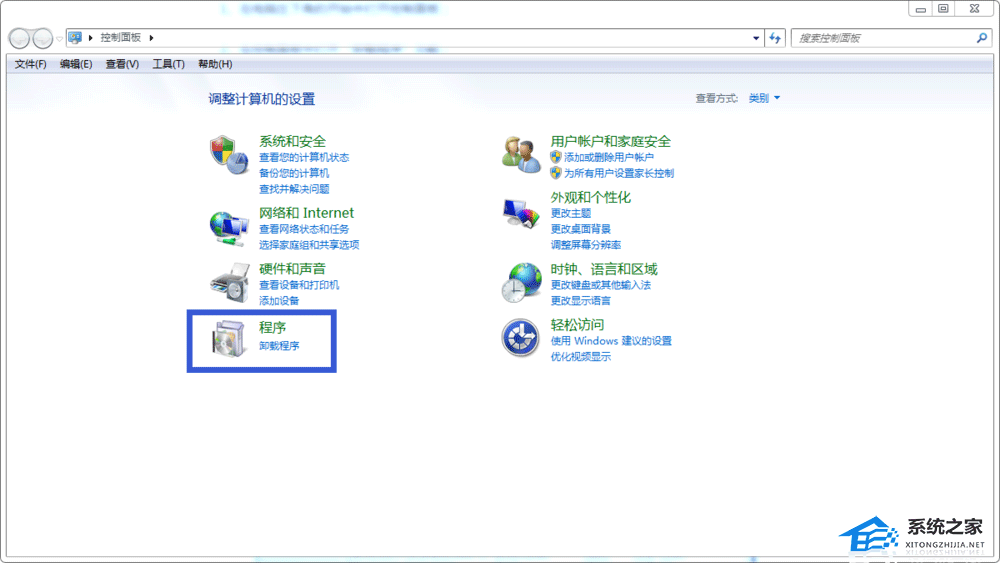
Task: Open the 类别 view-by dropdown
Action: point(764,98)
